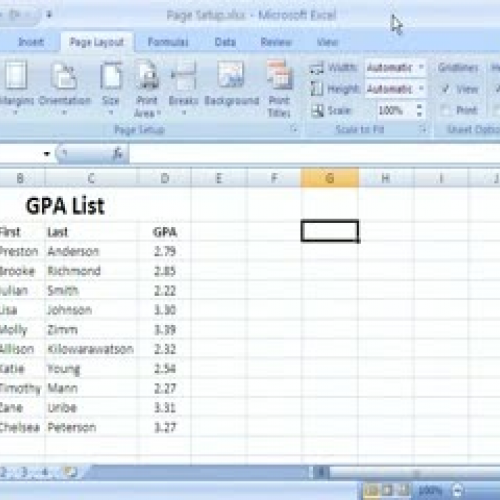Click the Scale 100% input field
500x500 pixels.
[396, 110]
